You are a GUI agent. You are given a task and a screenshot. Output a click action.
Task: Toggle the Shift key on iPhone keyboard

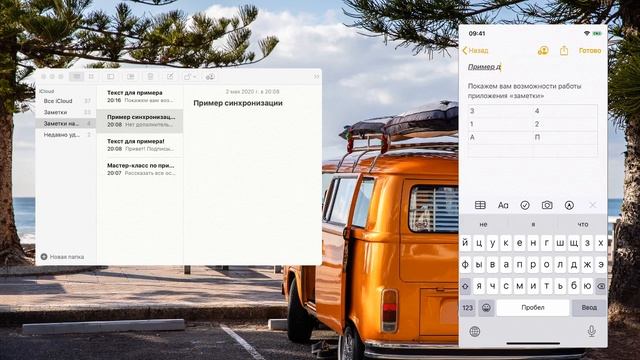[x=465, y=286]
